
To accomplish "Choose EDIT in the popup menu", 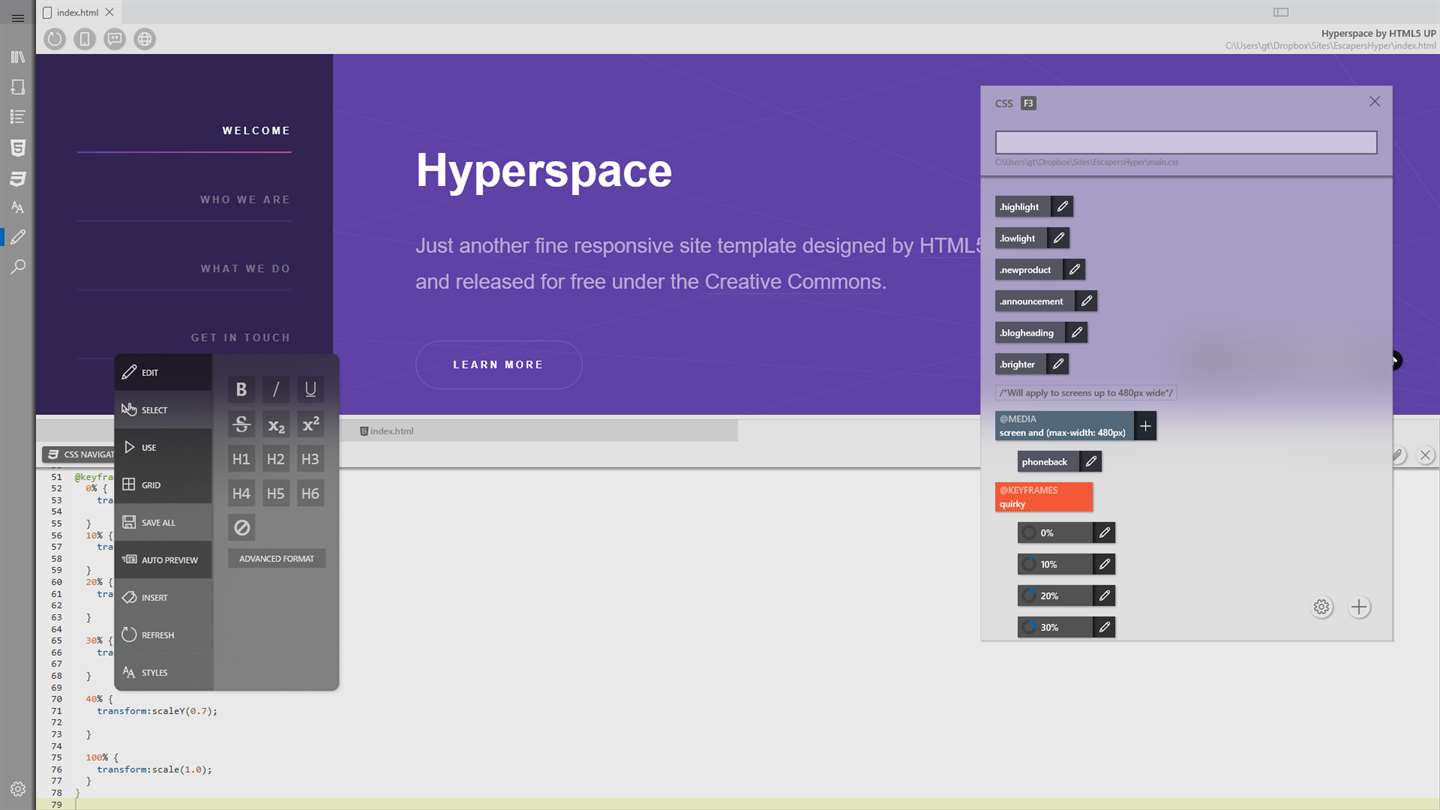I will point(163,372).
